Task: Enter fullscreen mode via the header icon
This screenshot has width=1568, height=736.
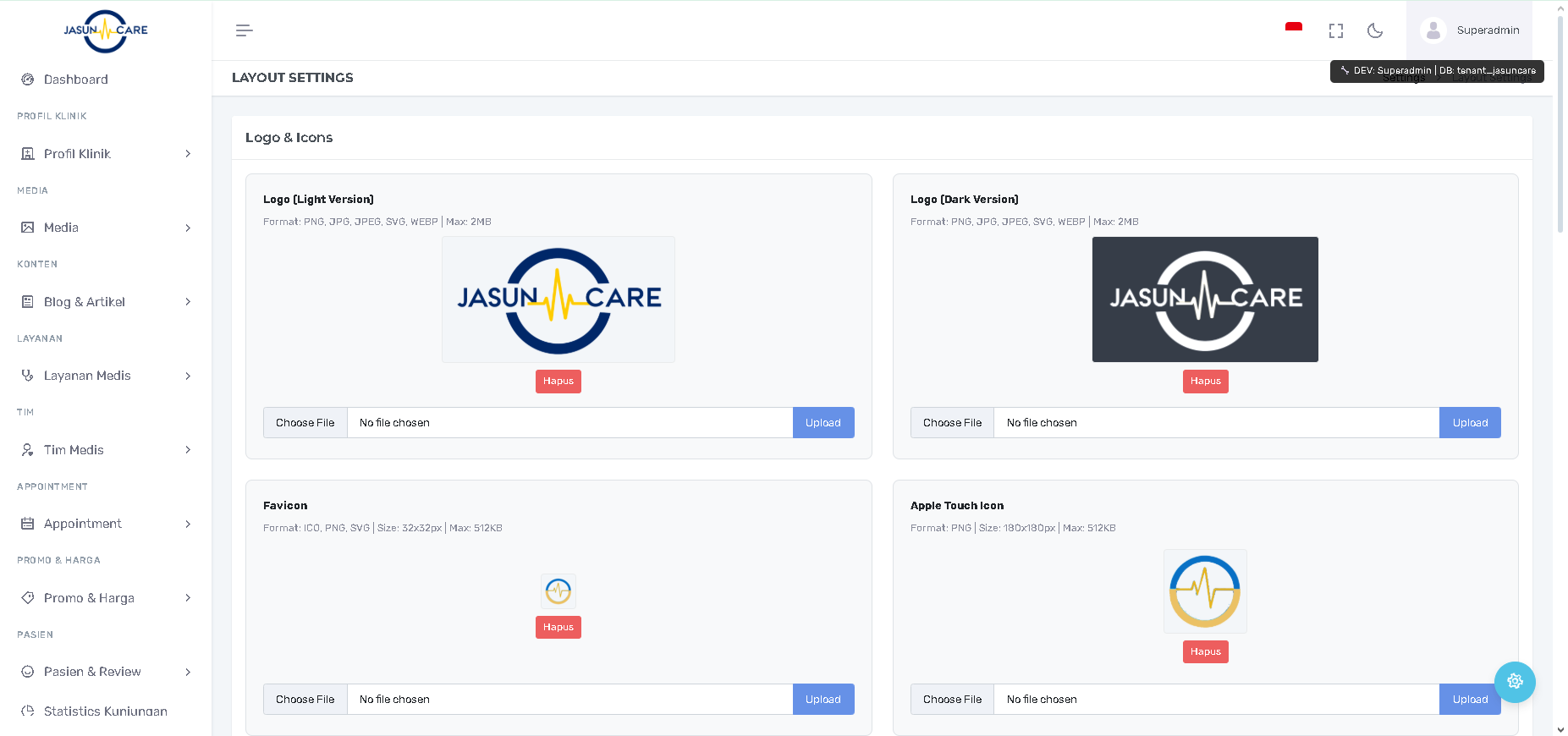Action: [x=1335, y=30]
